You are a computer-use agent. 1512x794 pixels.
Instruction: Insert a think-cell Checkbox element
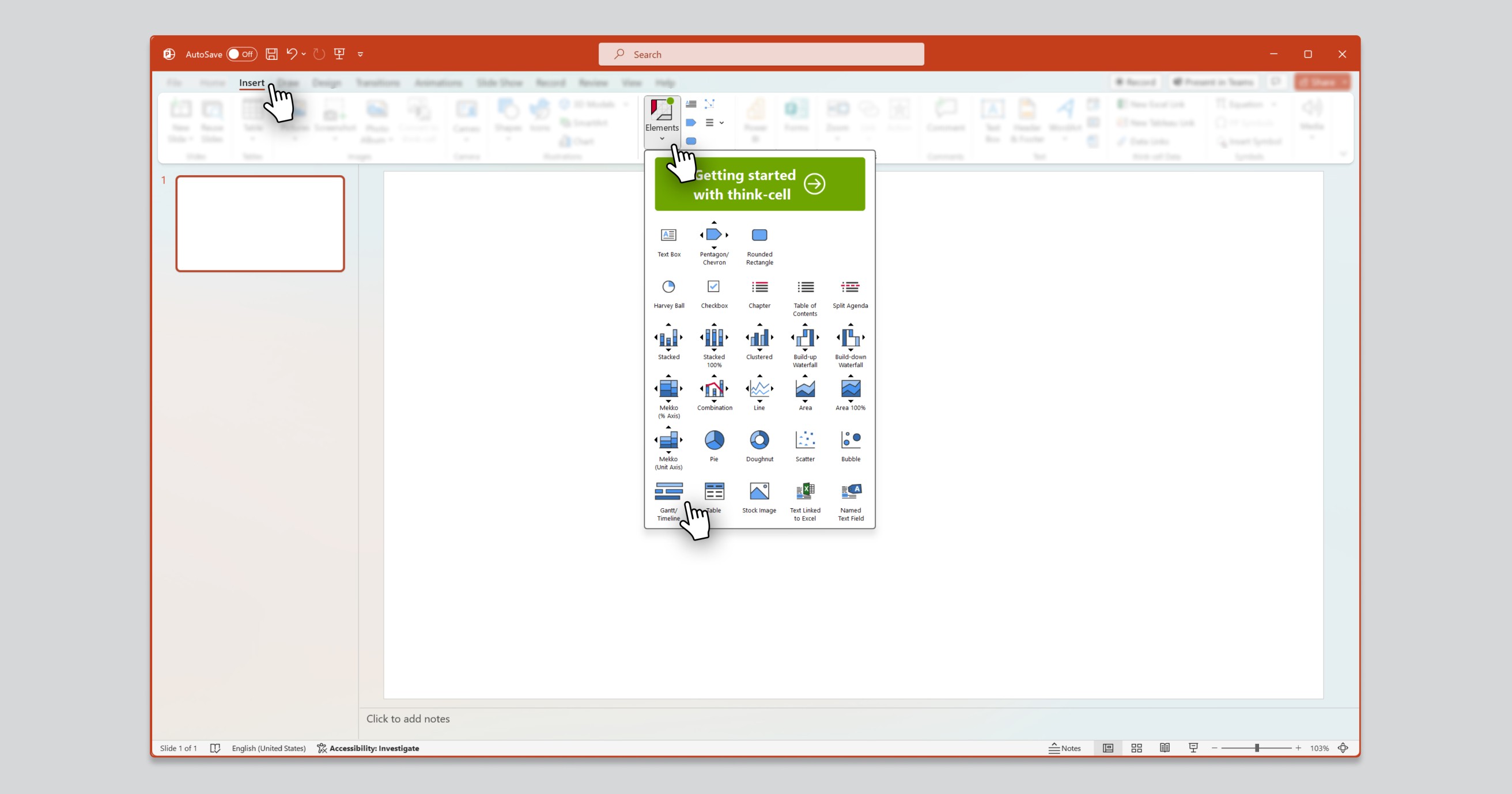714,293
